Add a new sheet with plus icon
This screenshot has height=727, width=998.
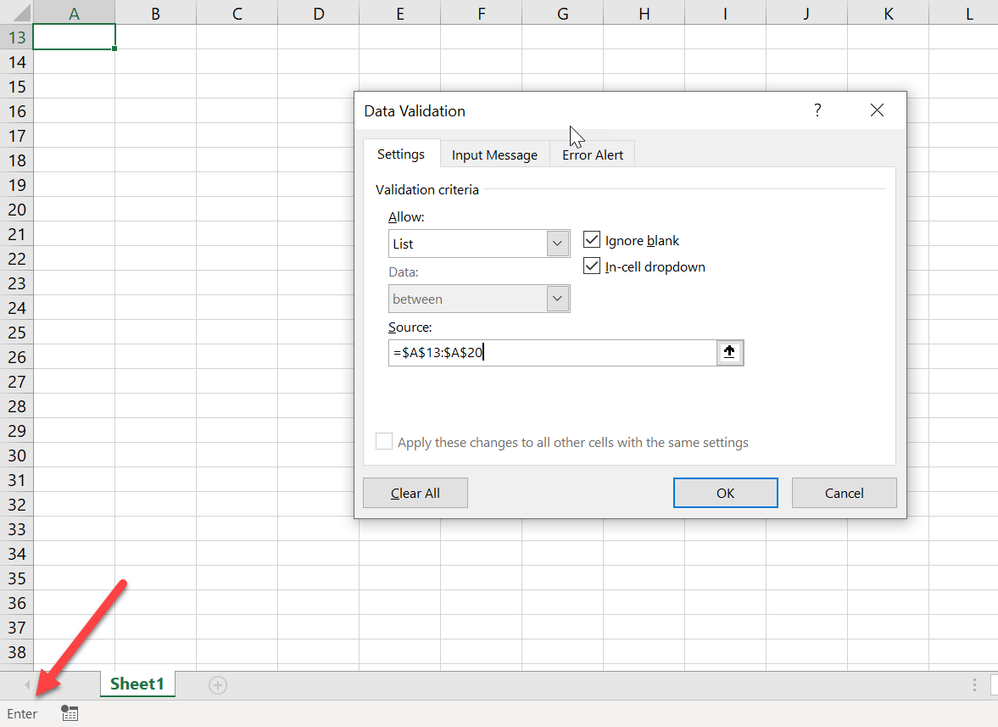click(218, 685)
